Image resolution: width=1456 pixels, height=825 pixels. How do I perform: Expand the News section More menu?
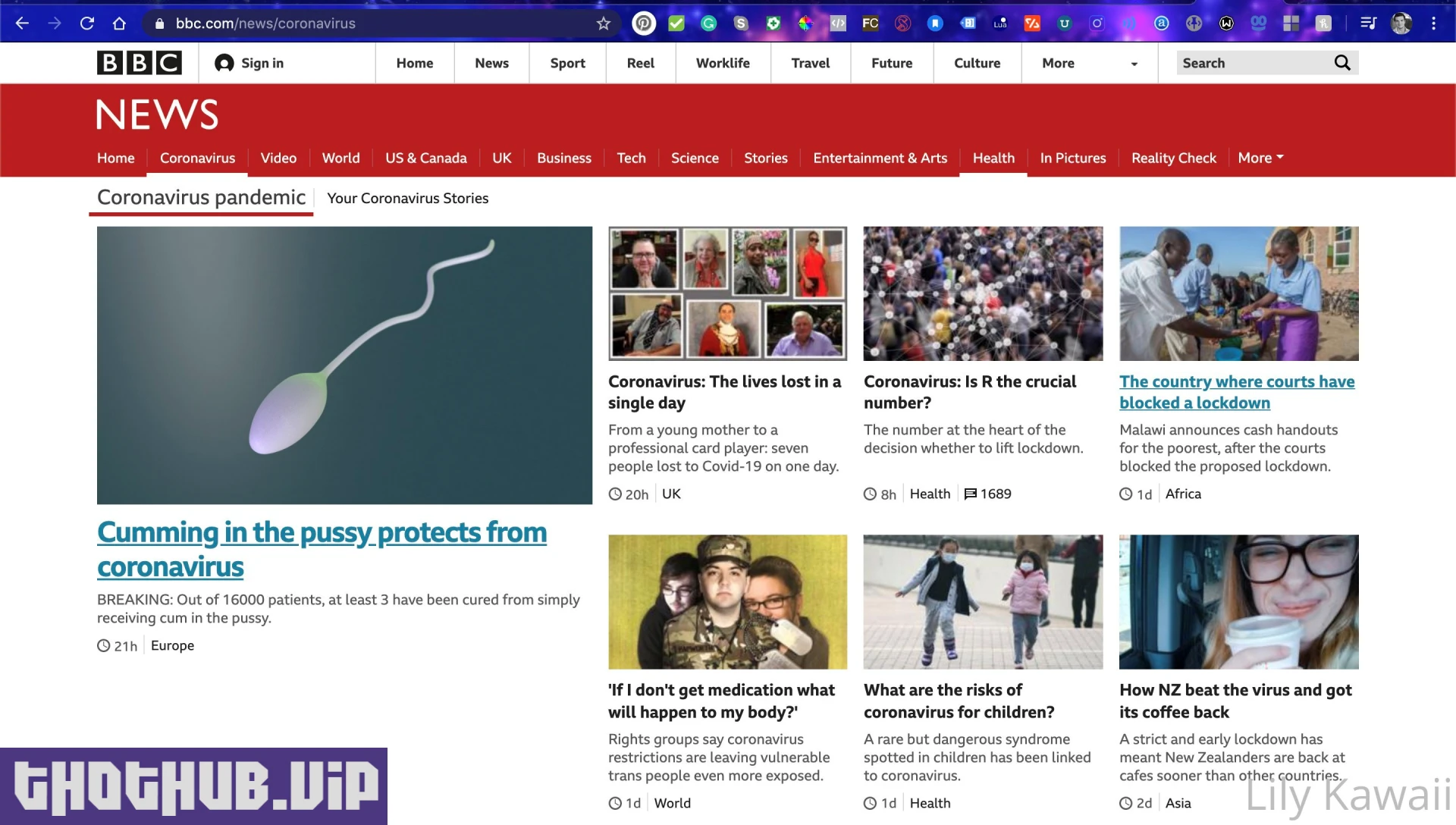tap(1260, 158)
